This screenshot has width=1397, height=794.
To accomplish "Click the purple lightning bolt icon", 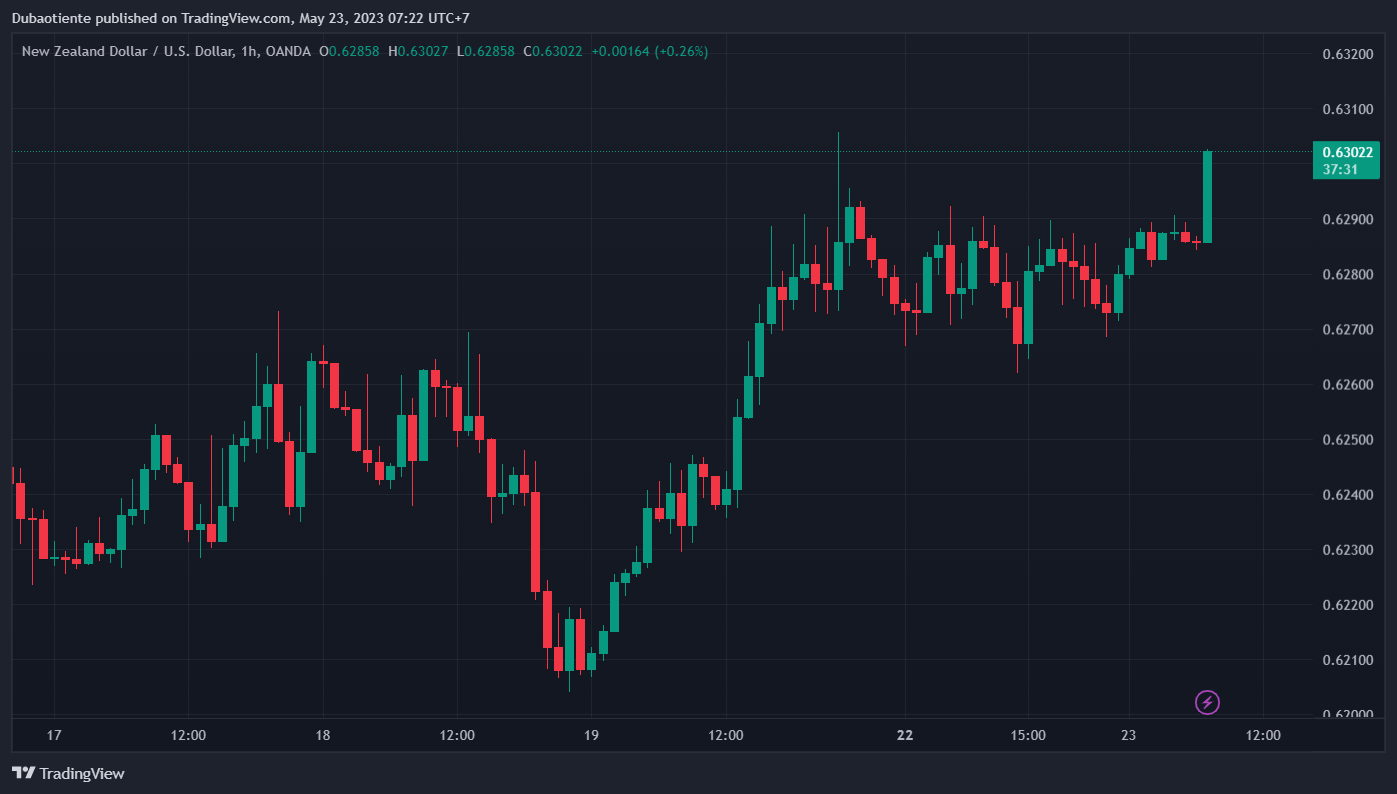I will point(1207,702).
